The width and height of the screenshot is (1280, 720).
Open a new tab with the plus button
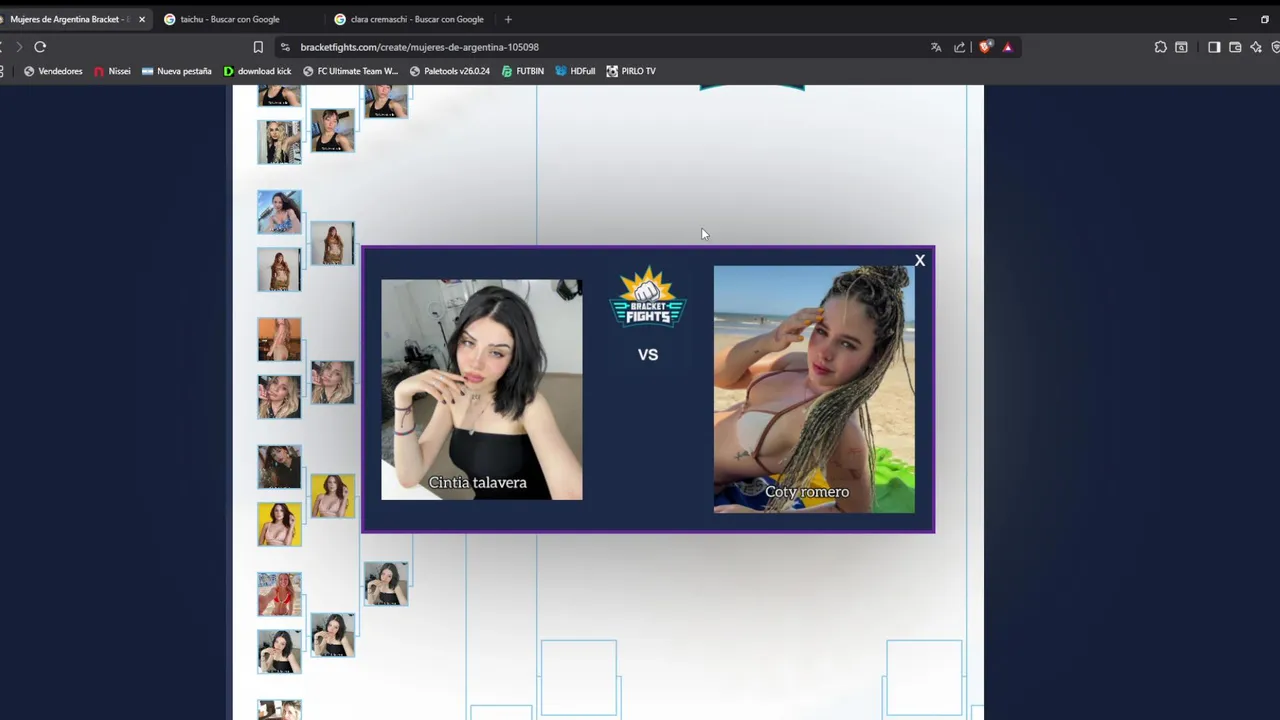508,19
